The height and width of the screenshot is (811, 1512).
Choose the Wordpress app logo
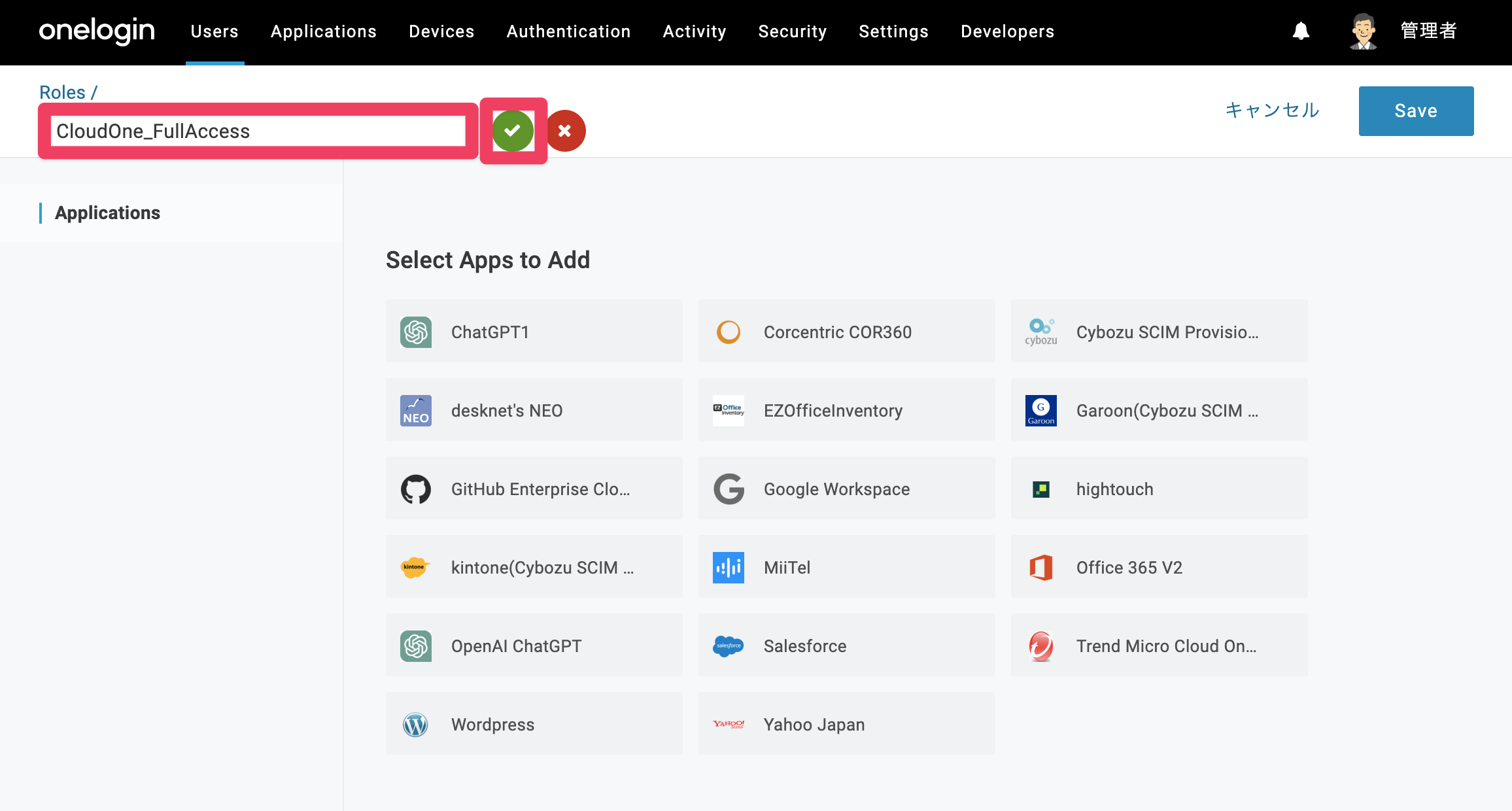click(x=416, y=724)
